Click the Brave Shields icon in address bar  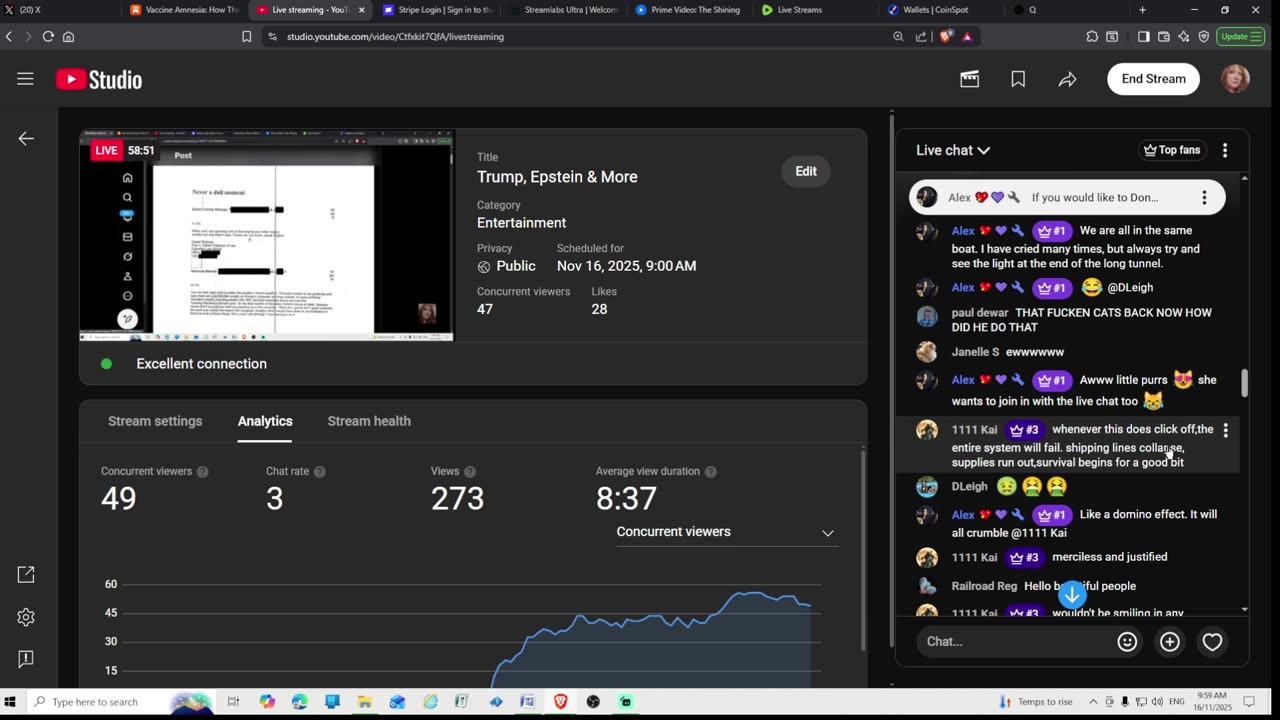946,36
